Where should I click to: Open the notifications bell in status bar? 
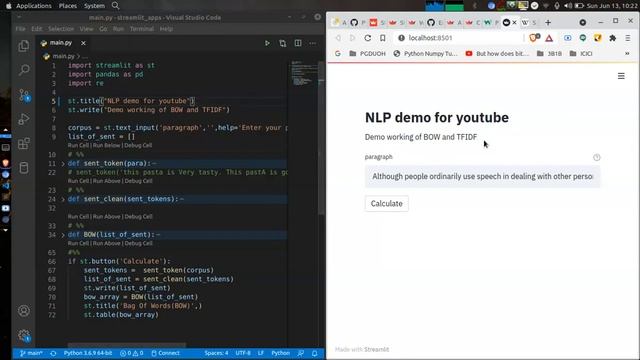click(315, 353)
